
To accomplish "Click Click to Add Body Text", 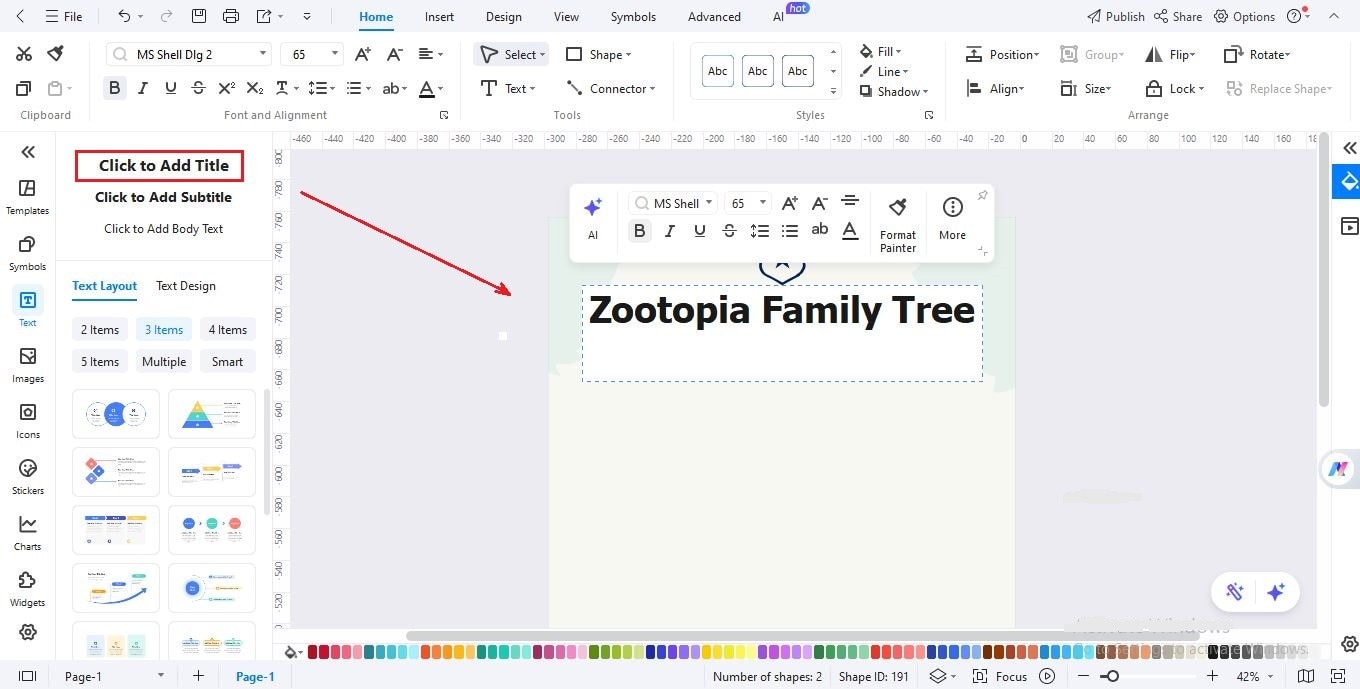I will 163,229.
